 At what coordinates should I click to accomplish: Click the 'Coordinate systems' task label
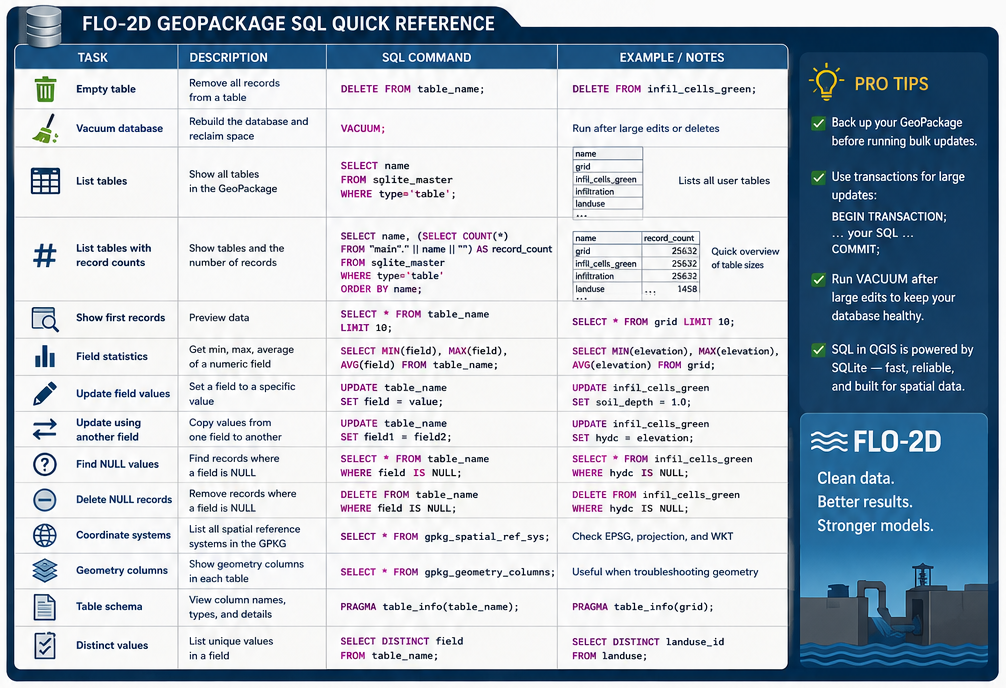pos(123,535)
